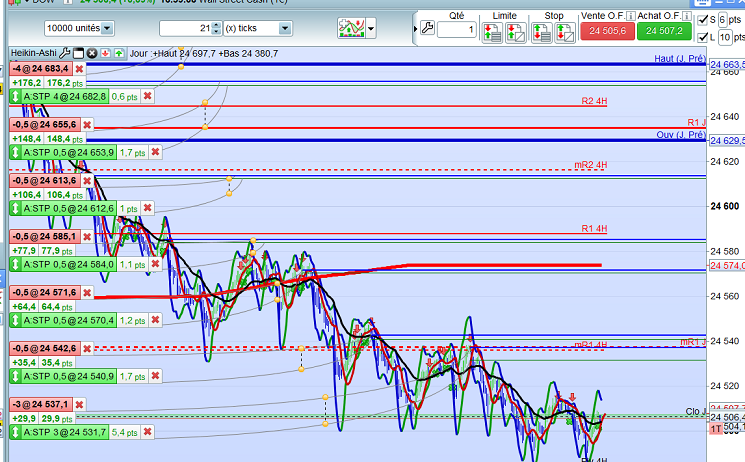Open Heikin-Ashi wrench settings
745x462 pixels.
[x=65, y=53]
